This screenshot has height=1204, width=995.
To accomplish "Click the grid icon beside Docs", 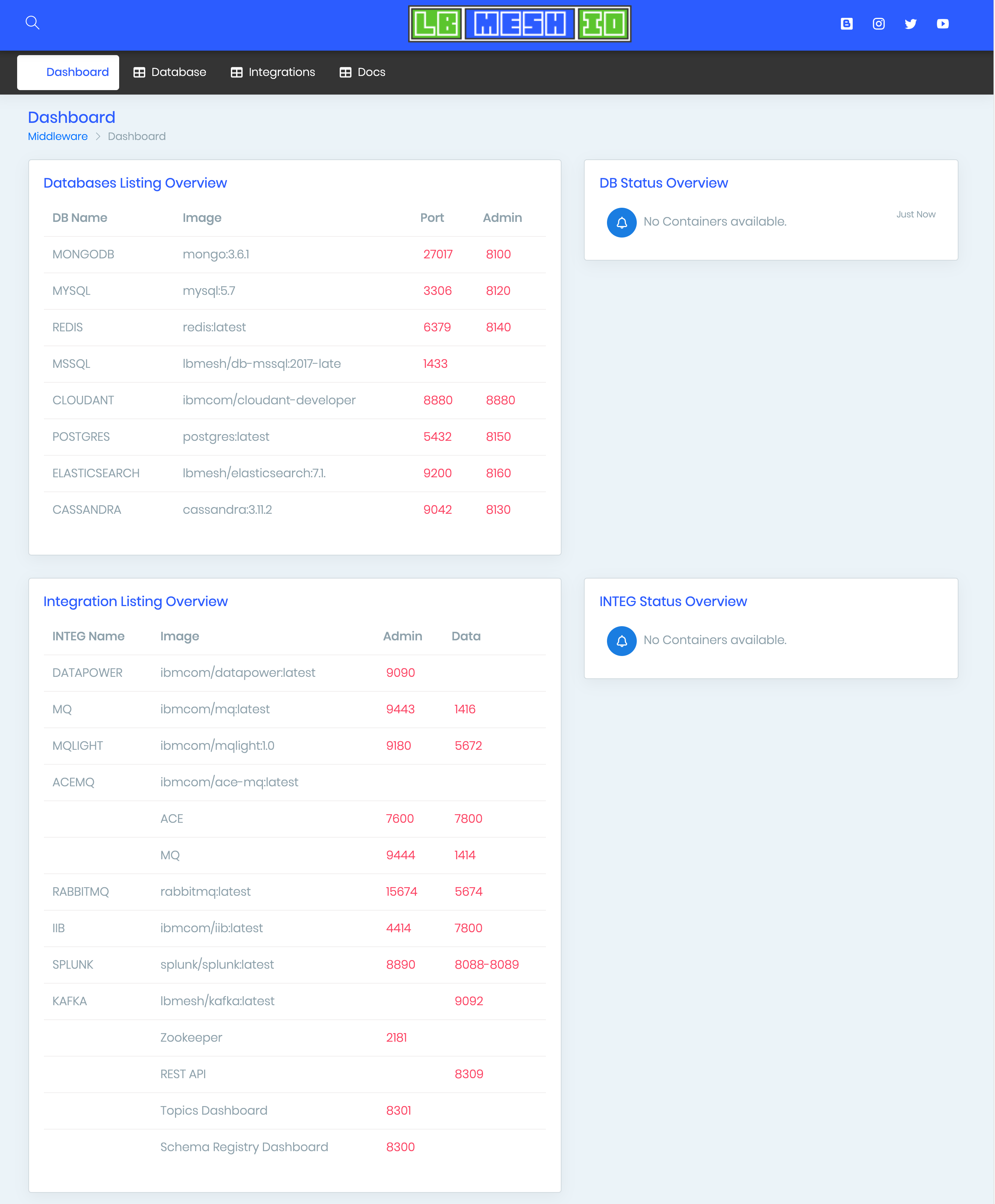I will (x=345, y=71).
